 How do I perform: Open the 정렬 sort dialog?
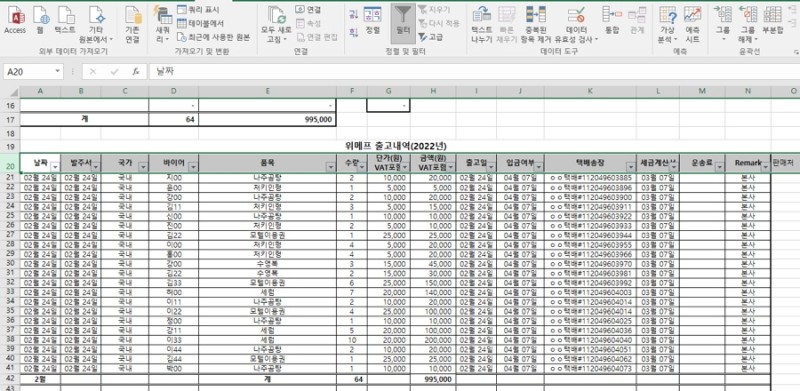[x=372, y=20]
